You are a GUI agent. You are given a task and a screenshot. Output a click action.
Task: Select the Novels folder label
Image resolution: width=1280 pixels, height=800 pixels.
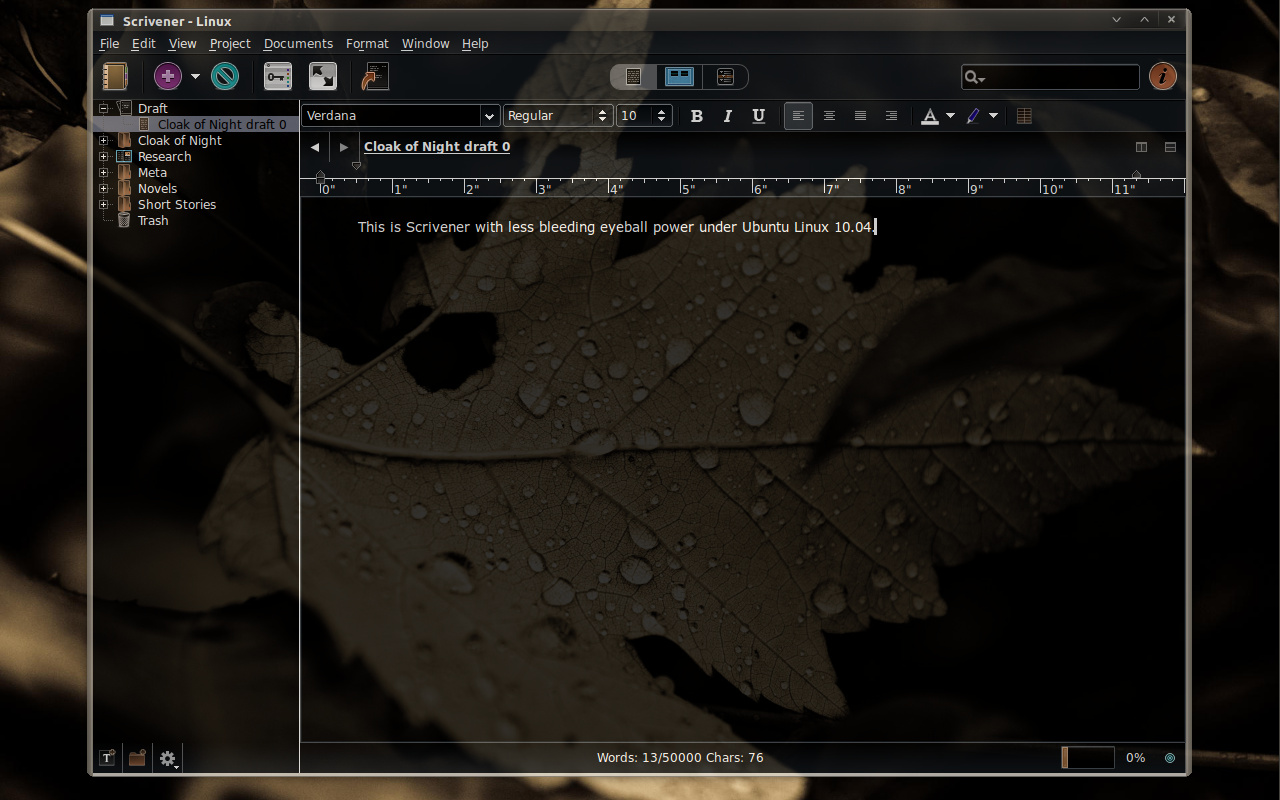pyautogui.click(x=157, y=188)
